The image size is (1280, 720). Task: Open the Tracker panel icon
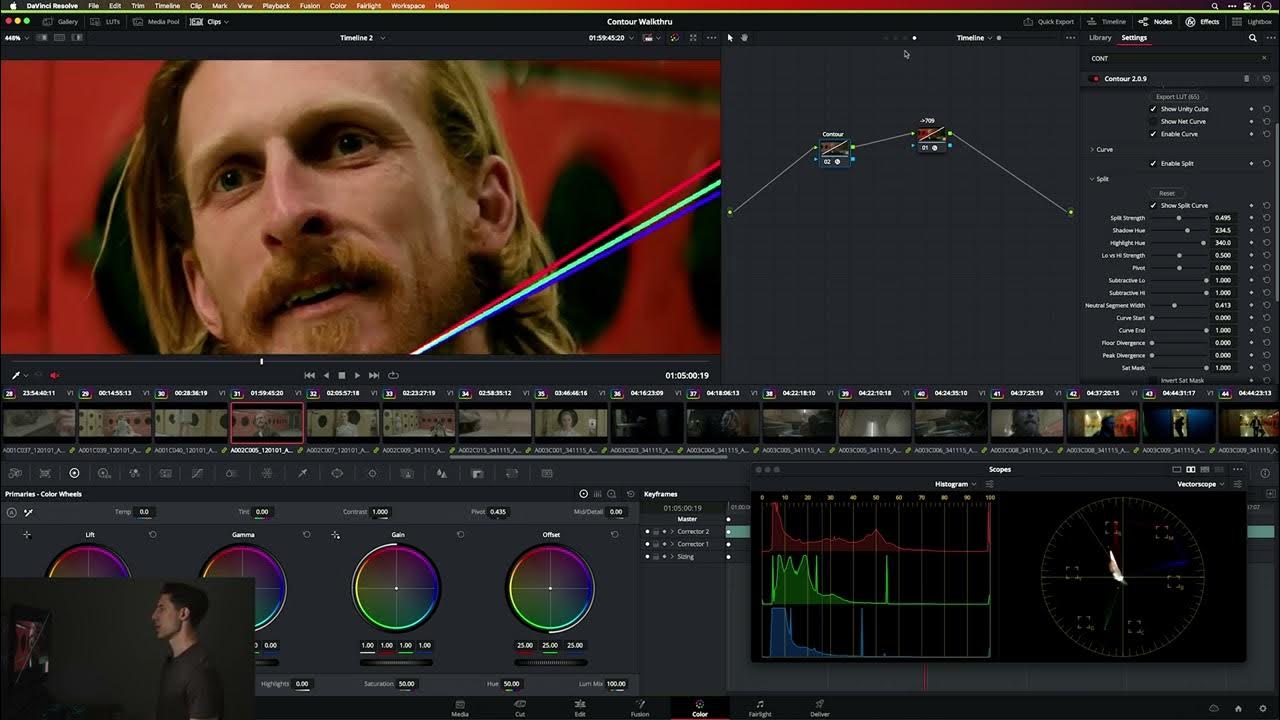(x=373, y=472)
